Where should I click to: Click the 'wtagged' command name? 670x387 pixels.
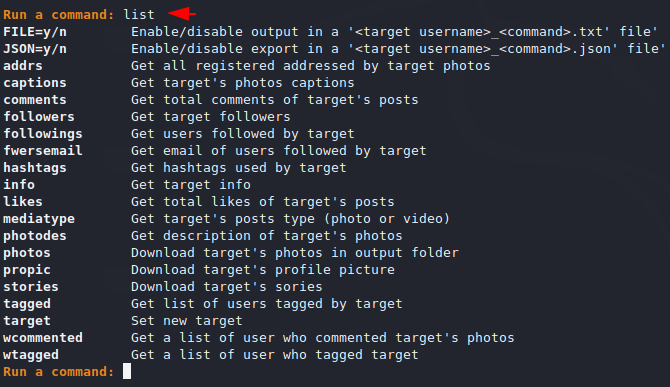(x=31, y=355)
